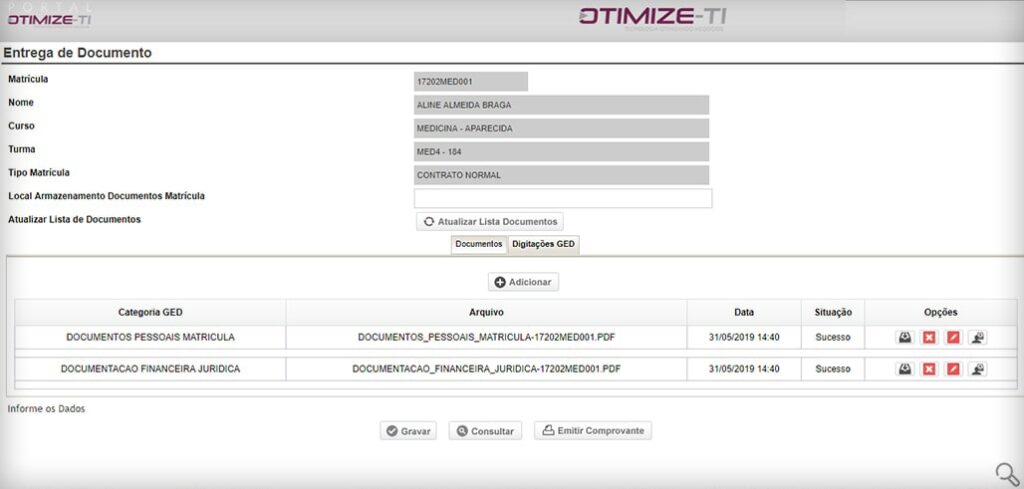Edit the DOCUMENTACAO FINANCEIRA JURIDICA entry with pencil icon
This screenshot has width=1024, height=489.
pyautogui.click(x=953, y=369)
